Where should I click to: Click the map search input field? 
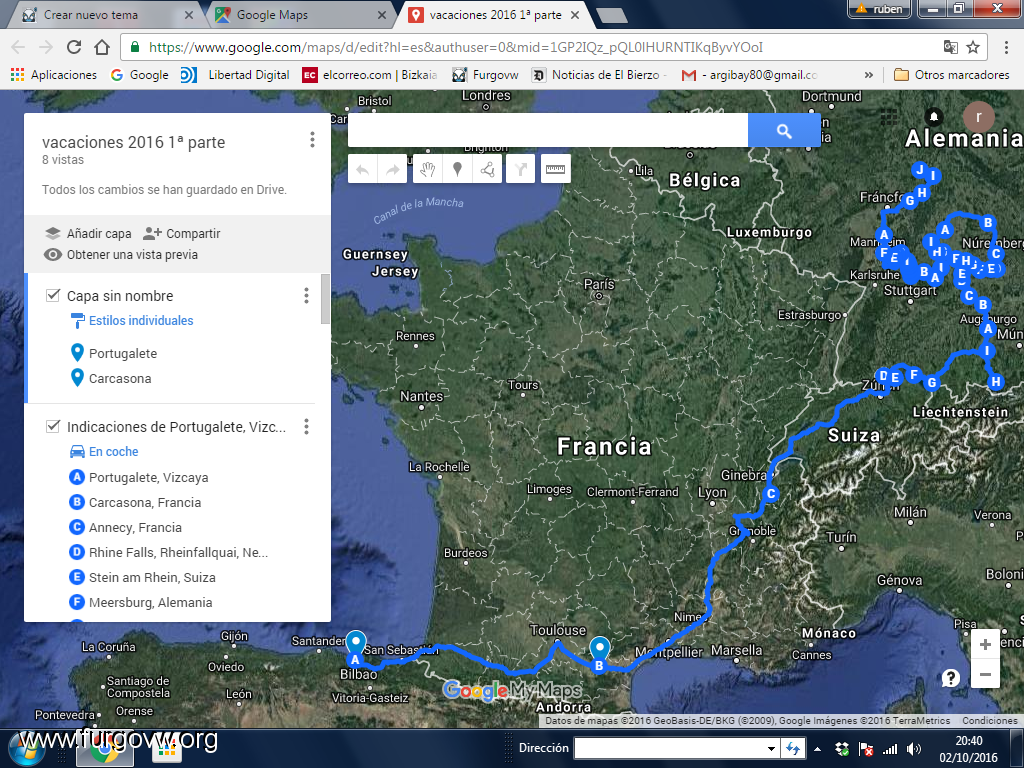point(548,131)
